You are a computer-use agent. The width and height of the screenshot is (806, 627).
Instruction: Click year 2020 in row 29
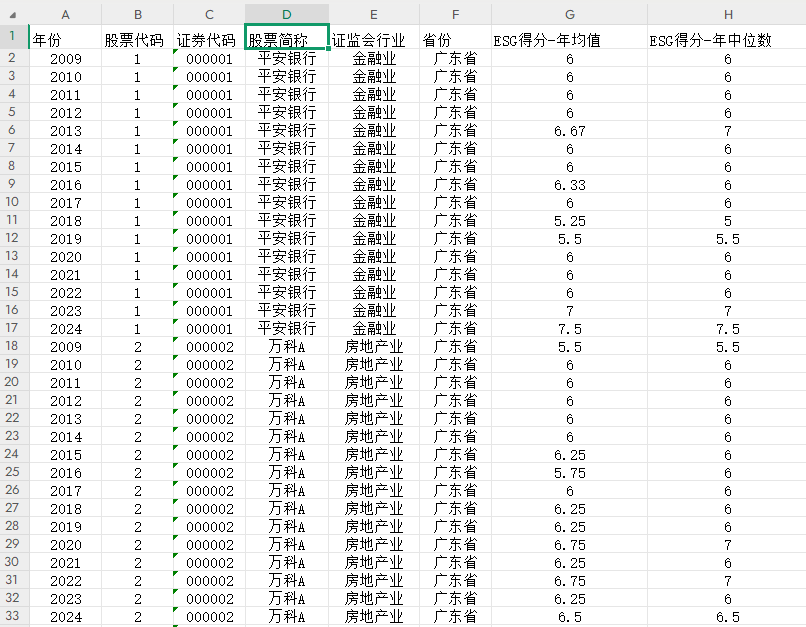[x=65, y=544]
